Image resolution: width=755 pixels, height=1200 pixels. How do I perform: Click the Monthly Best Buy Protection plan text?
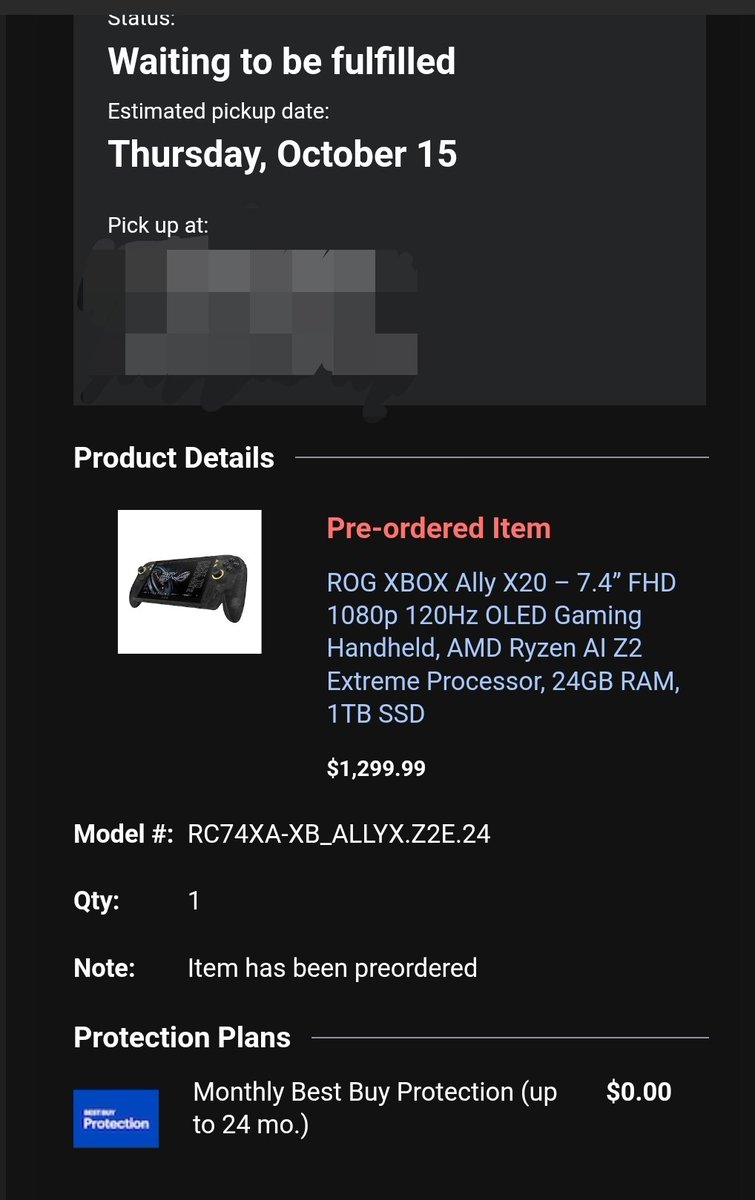coord(375,1108)
